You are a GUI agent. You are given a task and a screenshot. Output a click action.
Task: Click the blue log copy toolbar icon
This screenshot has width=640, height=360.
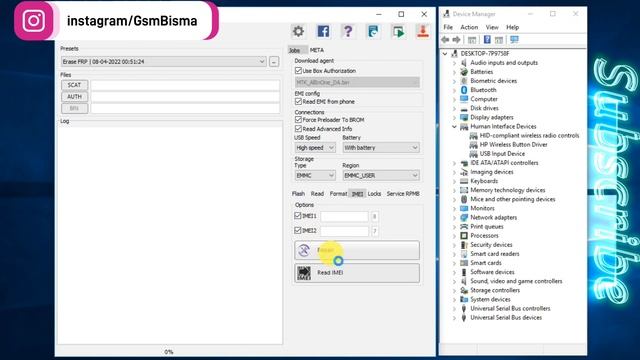pyautogui.click(x=373, y=31)
